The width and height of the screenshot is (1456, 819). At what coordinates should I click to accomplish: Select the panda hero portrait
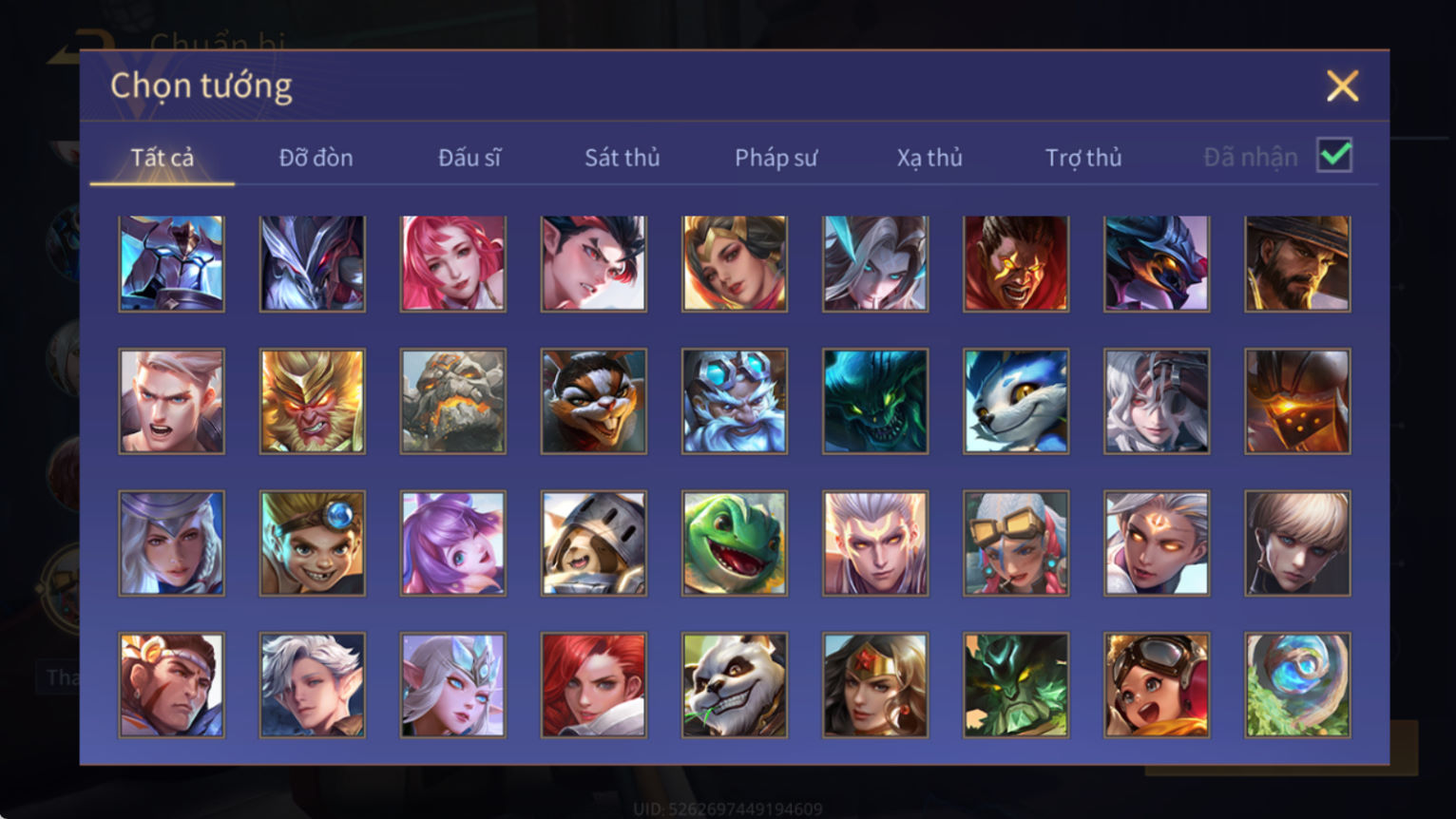tap(734, 685)
